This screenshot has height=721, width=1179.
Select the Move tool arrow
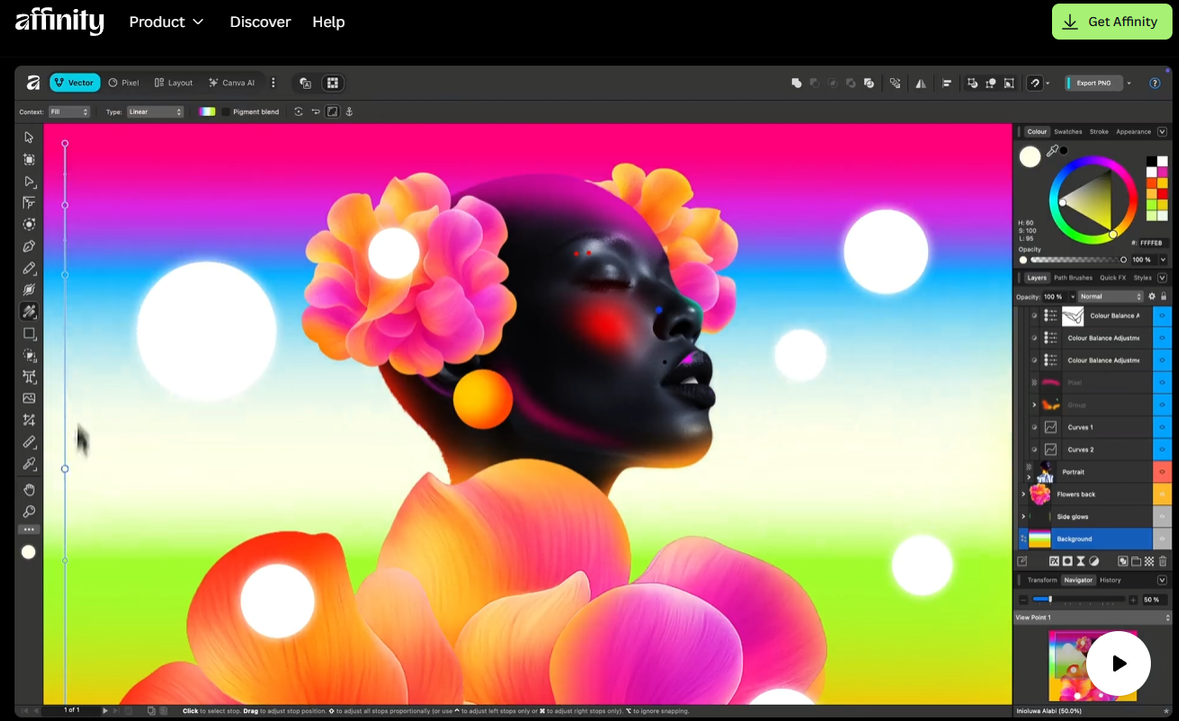click(29, 137)
